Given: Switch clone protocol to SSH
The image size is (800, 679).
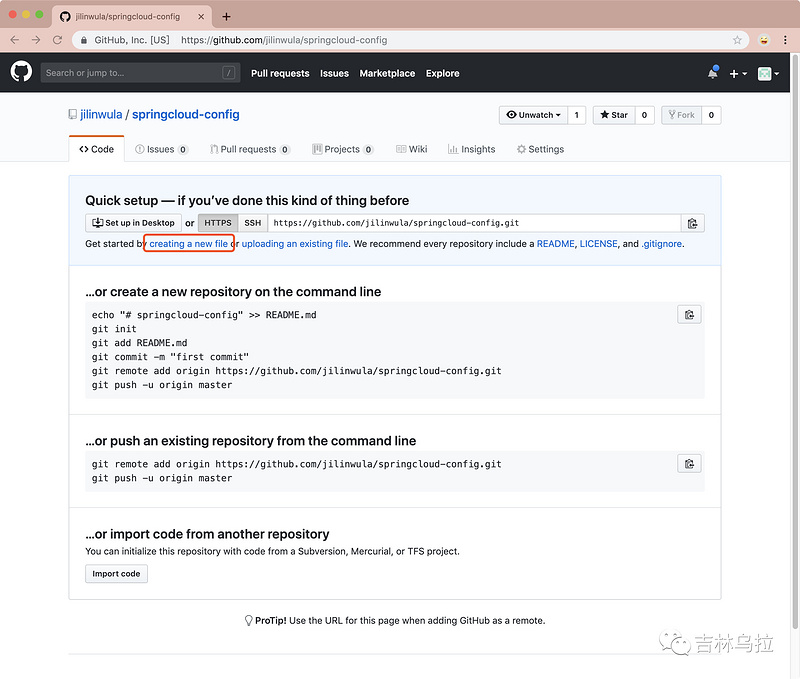Looking at the screenshot, I should (x=253, y=223).
